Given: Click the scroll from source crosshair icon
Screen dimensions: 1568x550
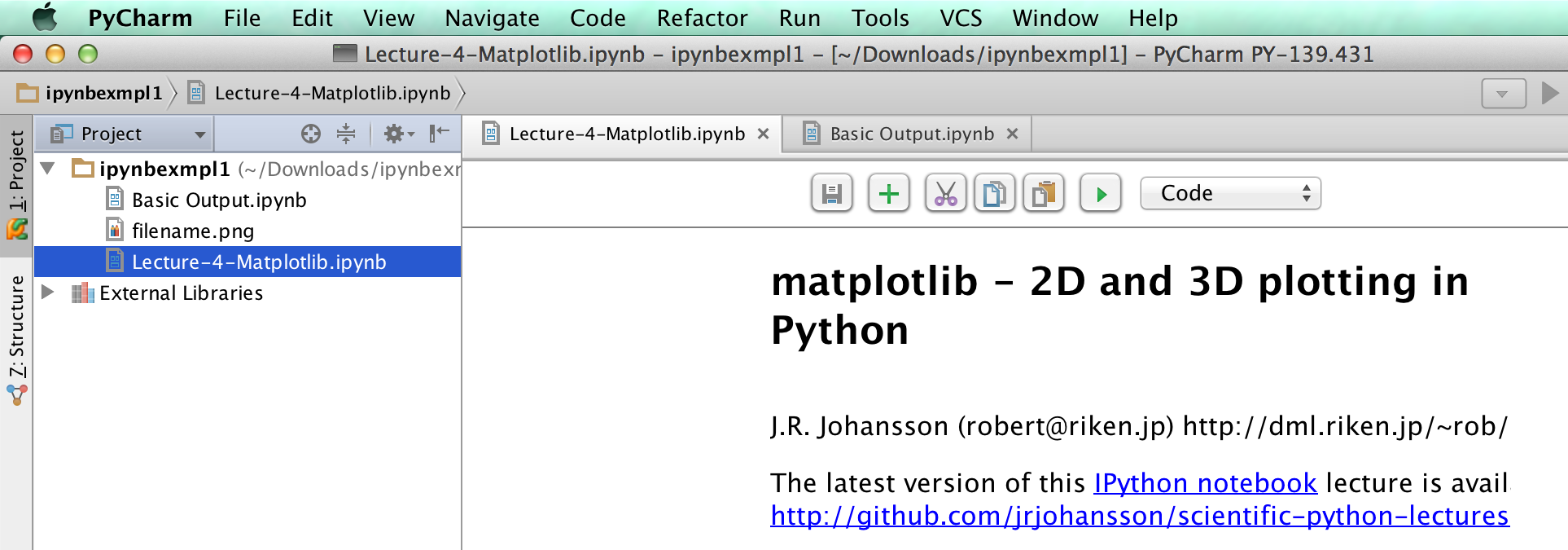Looking at the screenshot, I should click(x=310, y=134).
